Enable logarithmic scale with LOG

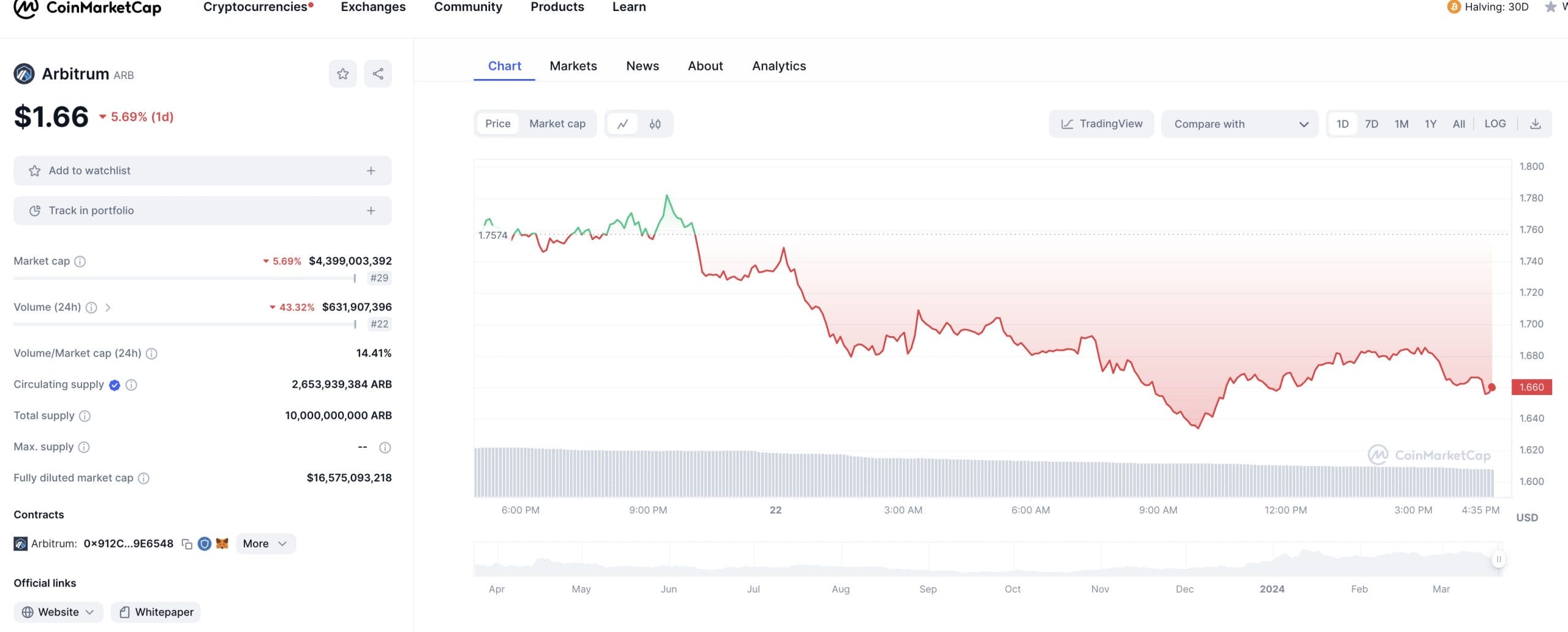click(x=1496, y=123)
